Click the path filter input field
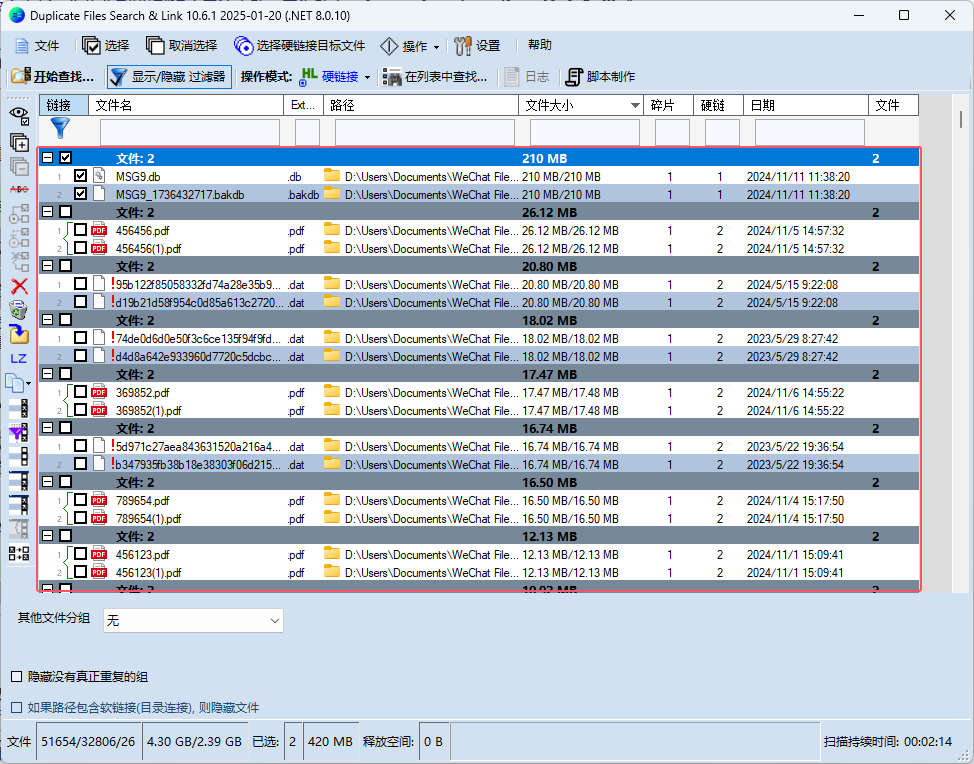Screen dimensions: 974x764 [x=425, y=132]
